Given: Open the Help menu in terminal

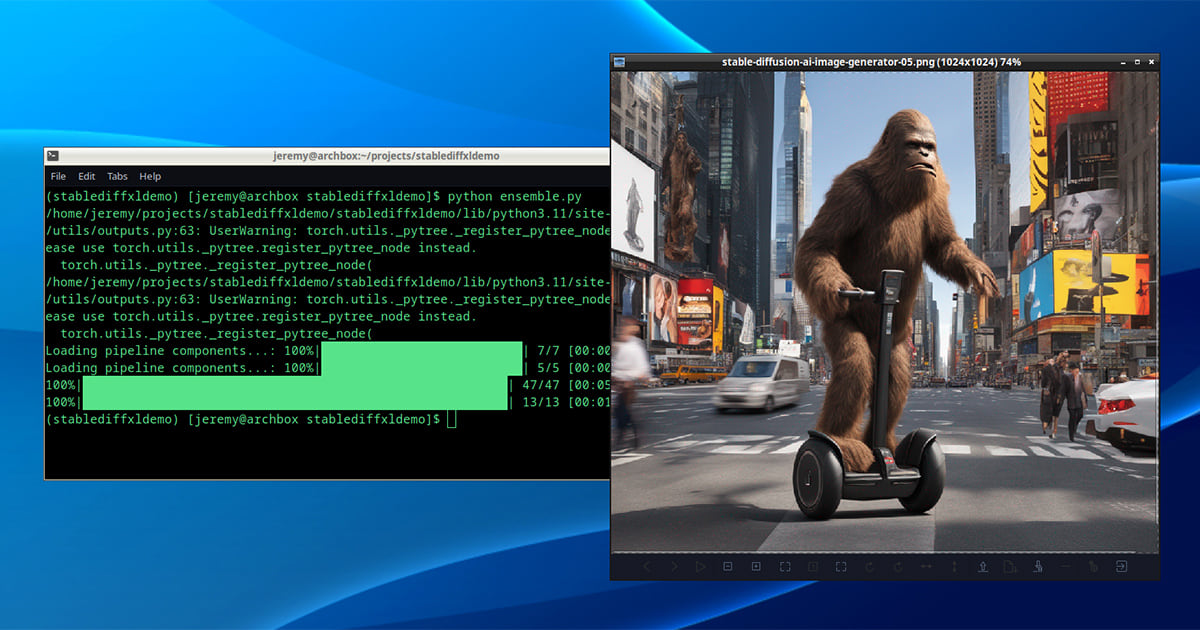Looking at the screenshot, I should (x=150, y=176).
